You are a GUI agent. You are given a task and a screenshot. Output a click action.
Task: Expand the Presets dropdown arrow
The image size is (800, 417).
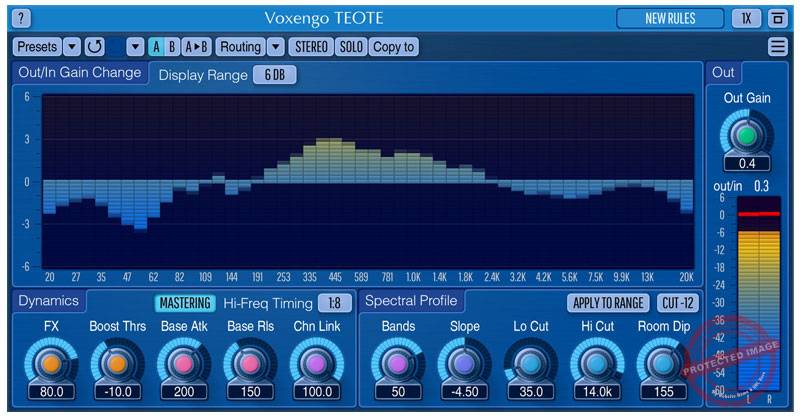[x=72, y=47]
